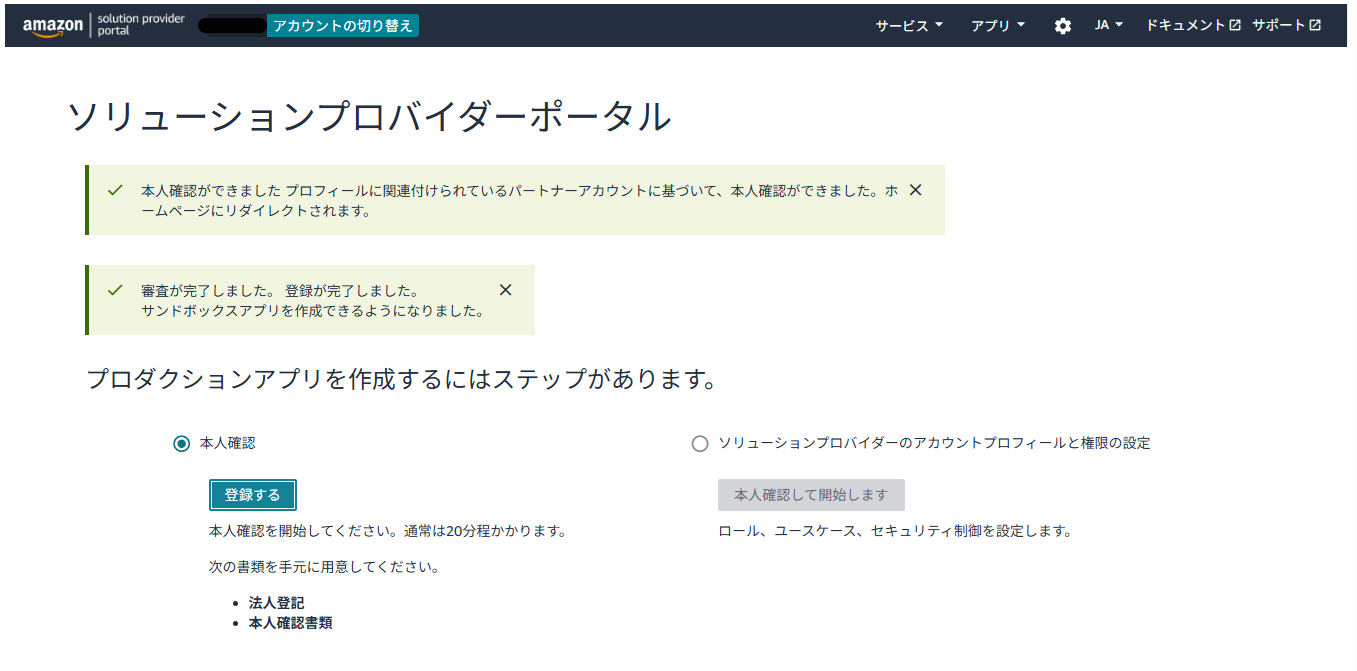This screenshot has width=1357, height=671.
Task: Open the アプリ dropdown menu
Action: (998, 26)
